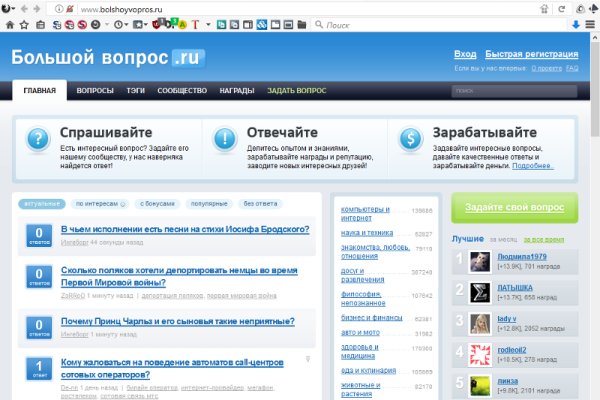Open the 'по интересам' filter dropdown
The width and height of the screenshot is (600, 400).
[100, 203]
